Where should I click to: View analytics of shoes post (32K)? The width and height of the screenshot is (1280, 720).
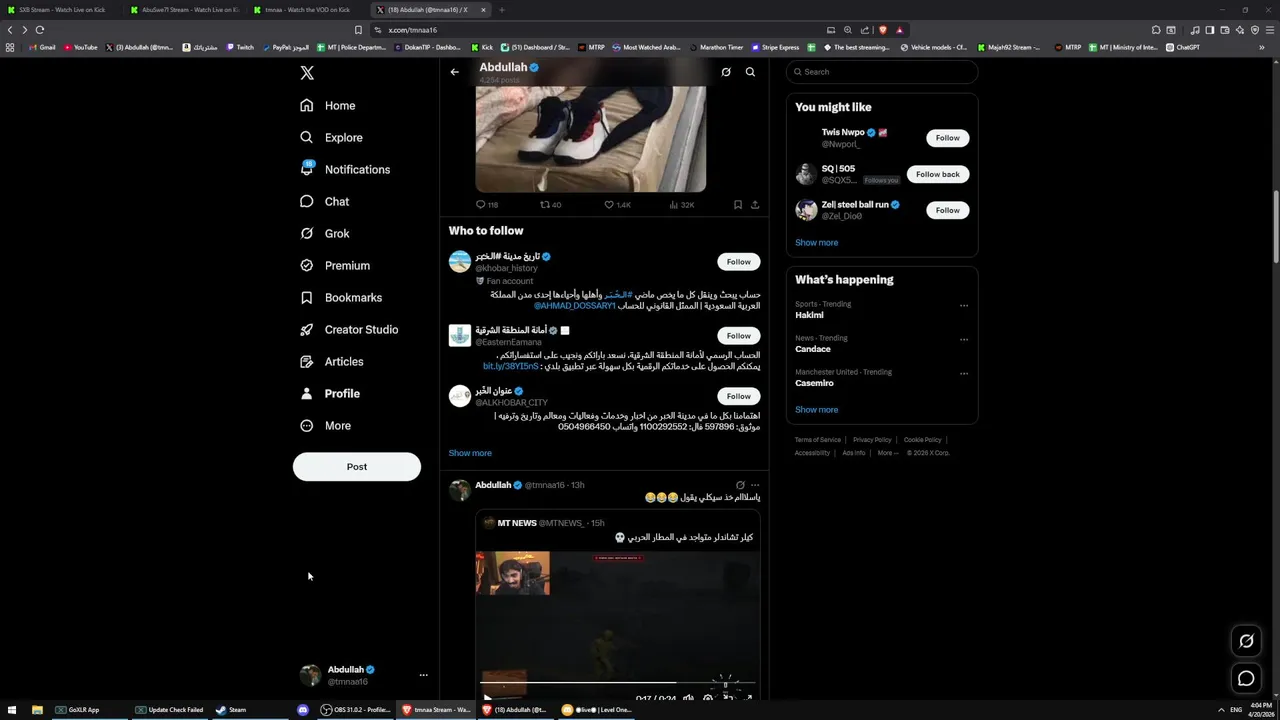[x=682, y=205]
